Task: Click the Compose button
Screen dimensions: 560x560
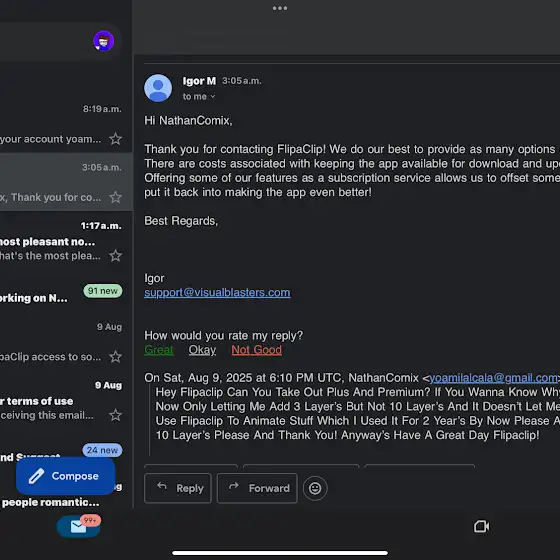Action: click(66, 476)
